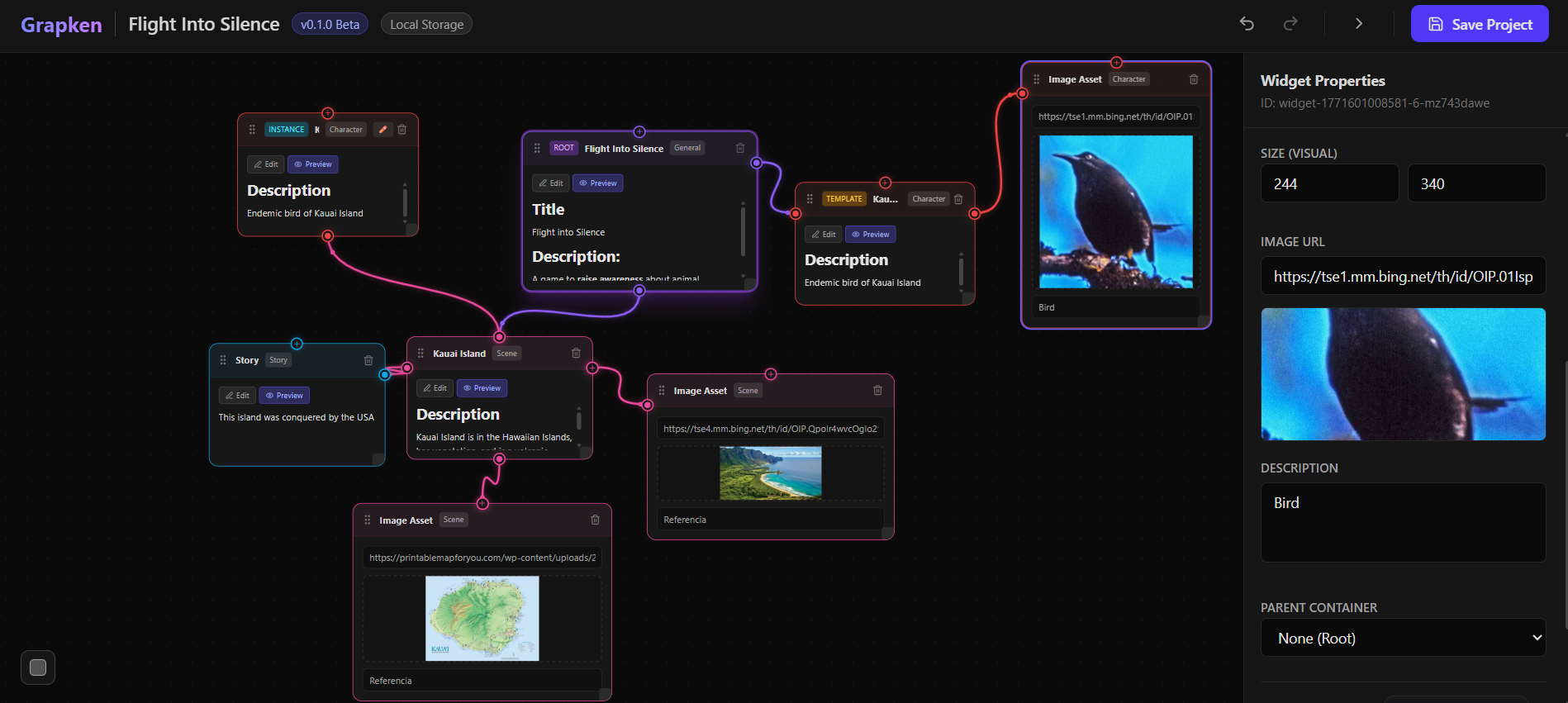Click drag handle of Character Image Asset
The image size is (1568, 703).
[x=1037, y=79]
